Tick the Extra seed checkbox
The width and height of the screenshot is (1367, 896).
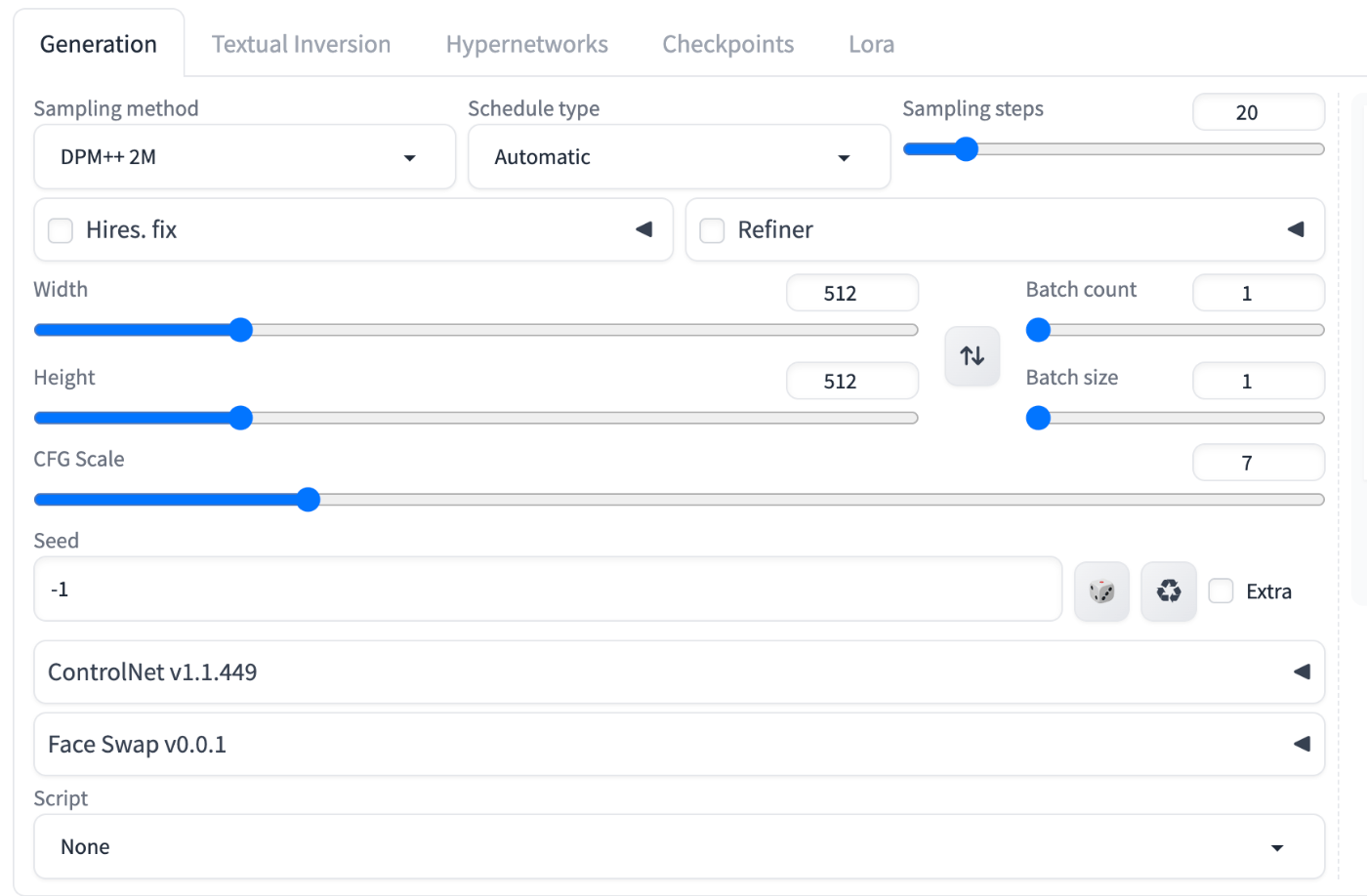(1222, 591)
